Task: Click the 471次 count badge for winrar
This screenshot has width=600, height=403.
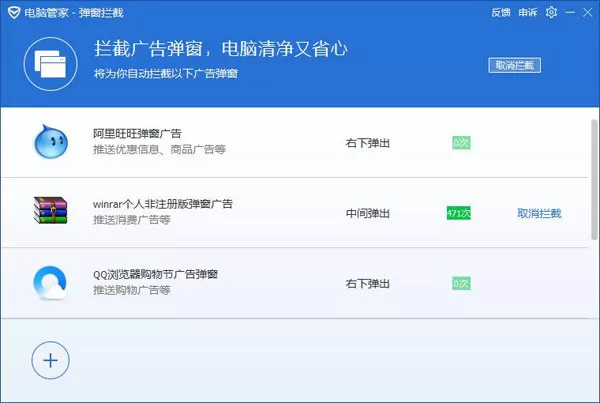Action: 458,213
